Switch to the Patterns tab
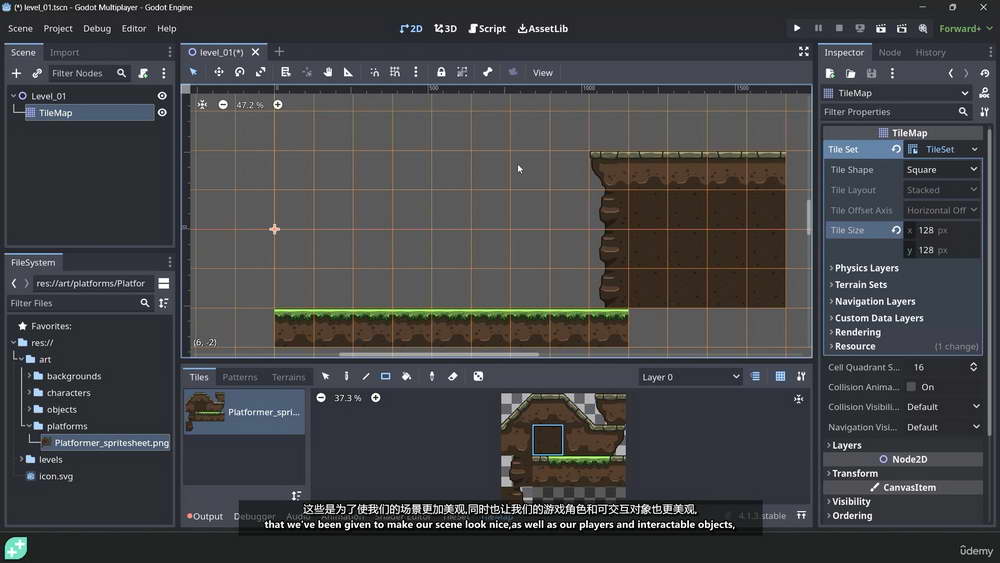The width and height of the screenshot is (1000, 563). pyautogui.click(x=240, y=377)
